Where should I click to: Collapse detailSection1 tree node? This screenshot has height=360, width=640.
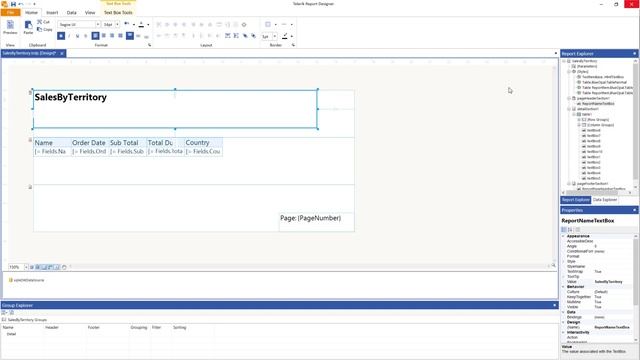click(x=569, y=109)
